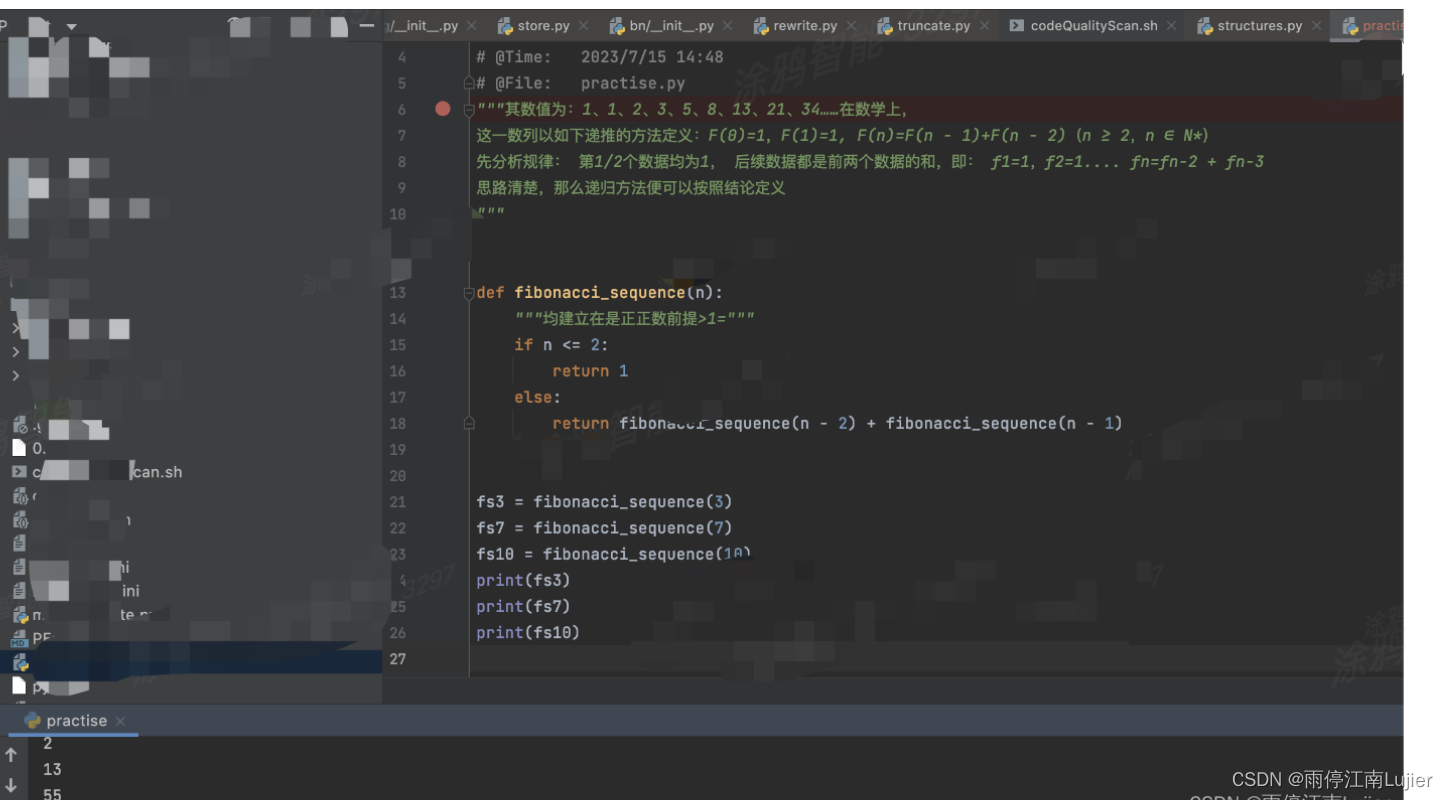This screenshot has height=800, width=1448.
Task: Close the structures.py tab
Action: click(1316, 26)
